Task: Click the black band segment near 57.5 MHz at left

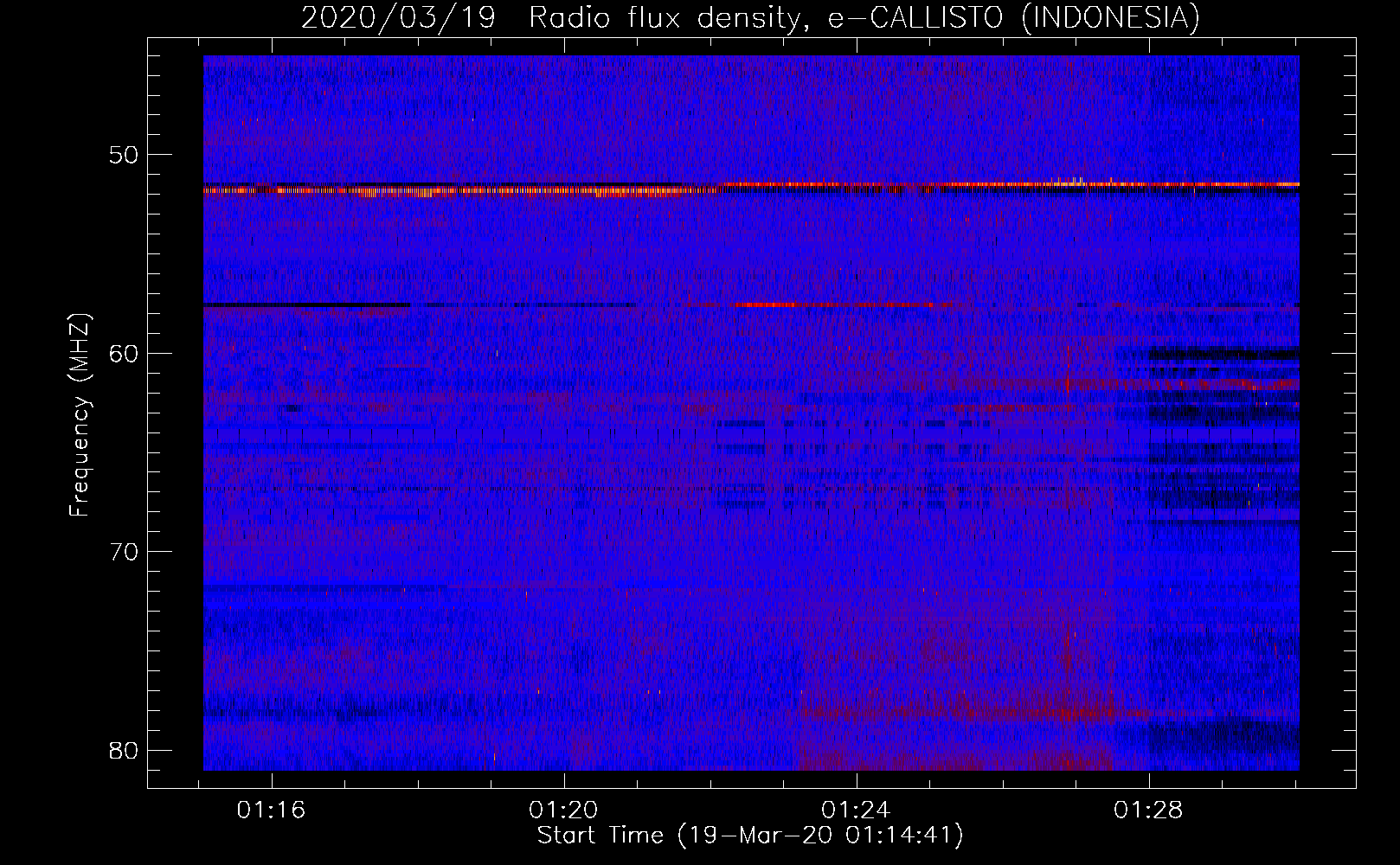Action: click(x=306, y=304)
